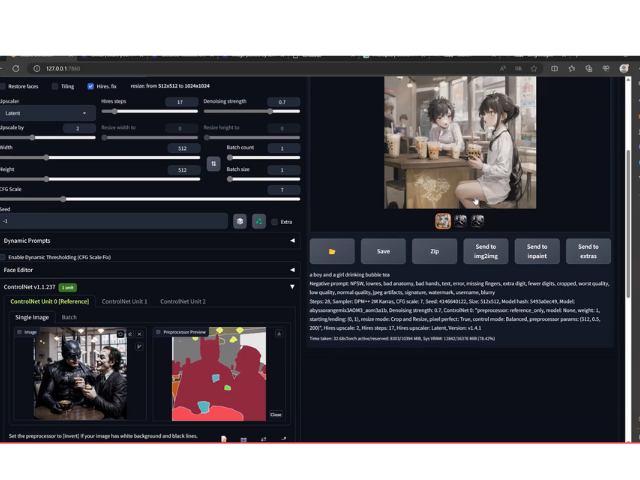
Task: Click the Upscale by slider
Action: pyautogui.click(x=47, y=138)
